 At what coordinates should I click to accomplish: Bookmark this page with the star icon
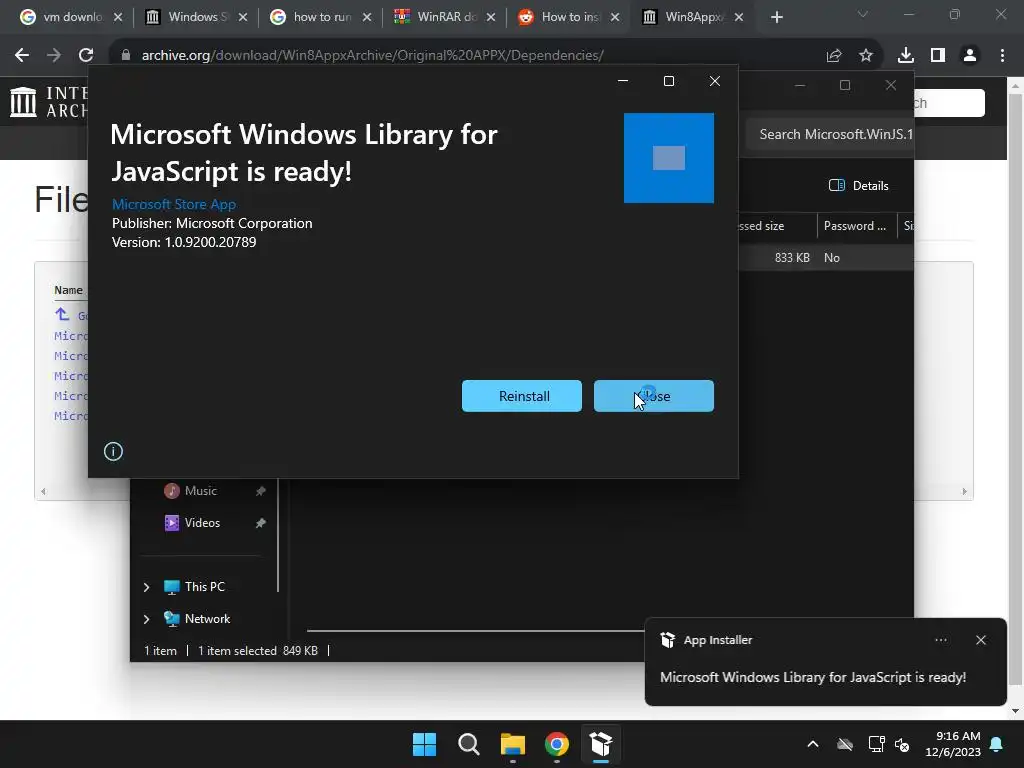pyautogui.click(x=866, y=56)
